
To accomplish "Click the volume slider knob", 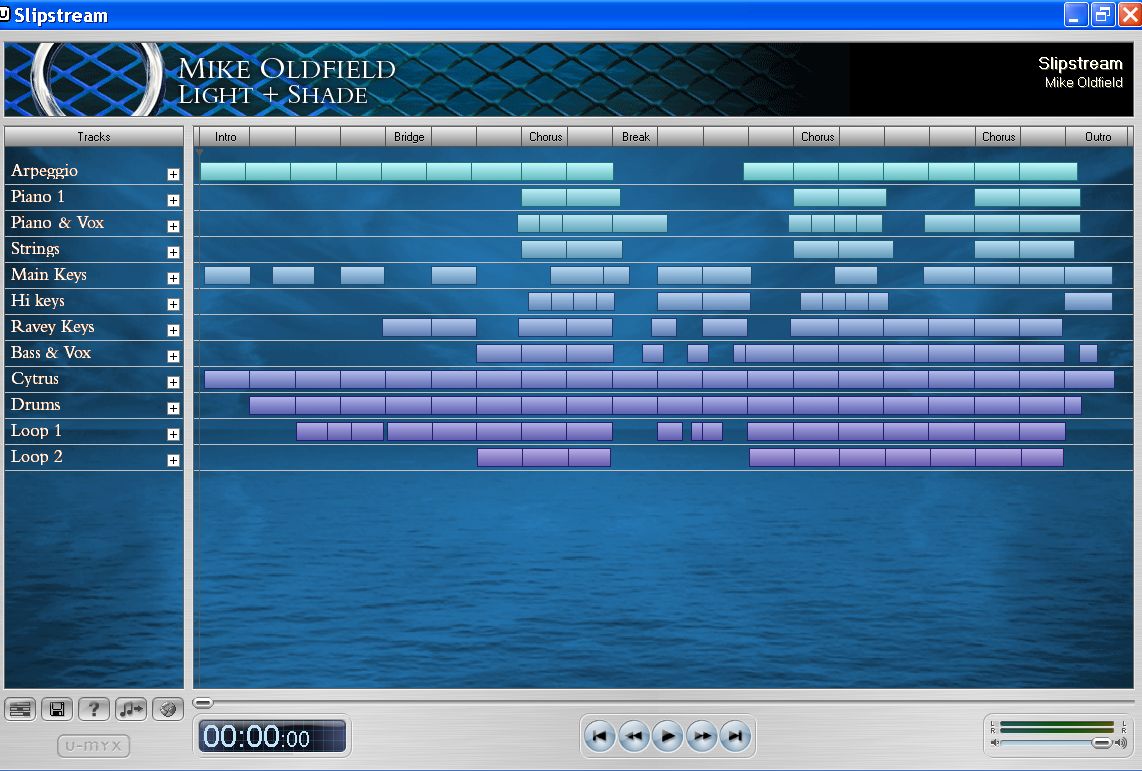I will coord(1102,743).
